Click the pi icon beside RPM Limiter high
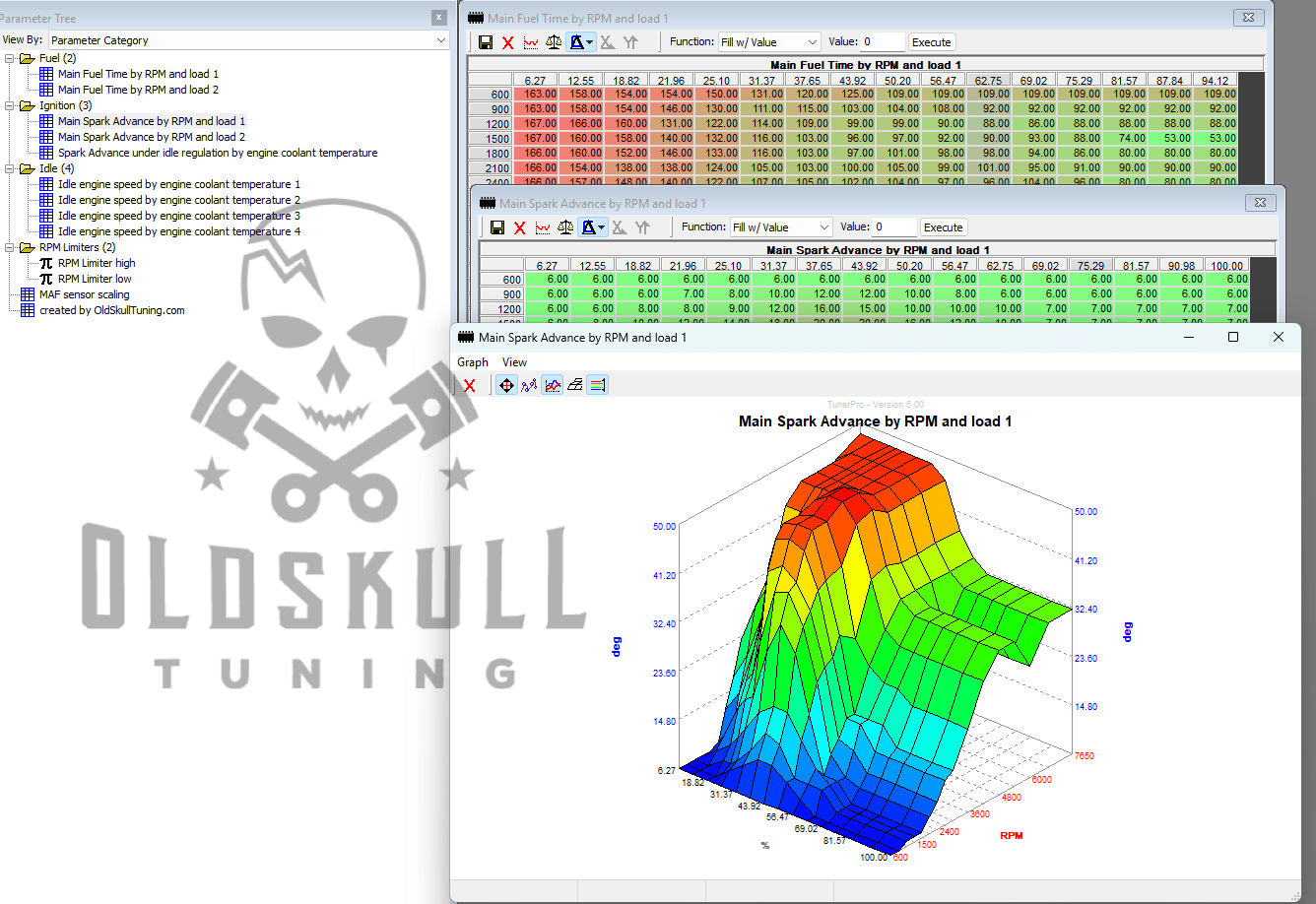The width and height of the screenshot is (1316, 904). tap(46, 263)
